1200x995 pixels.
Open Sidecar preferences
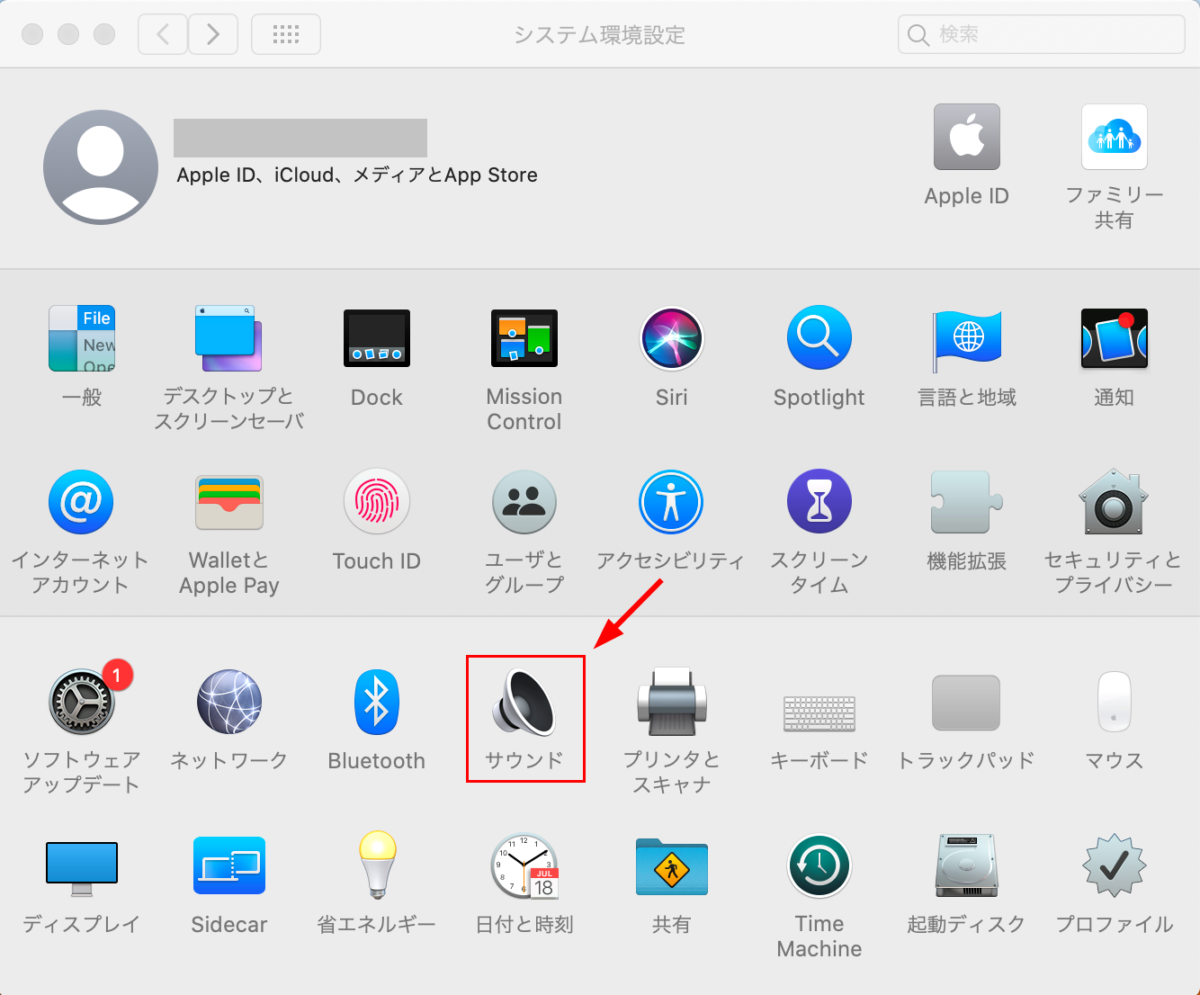pos(229,865)
